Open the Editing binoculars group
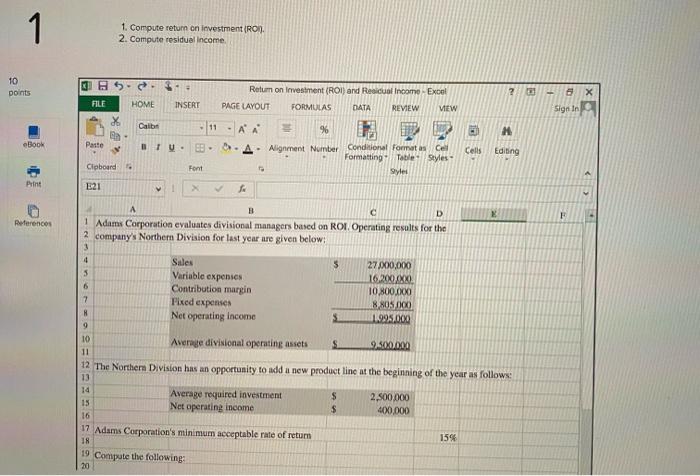The width and height of the screenshot is (700, 476). click(x=507, y=142)
